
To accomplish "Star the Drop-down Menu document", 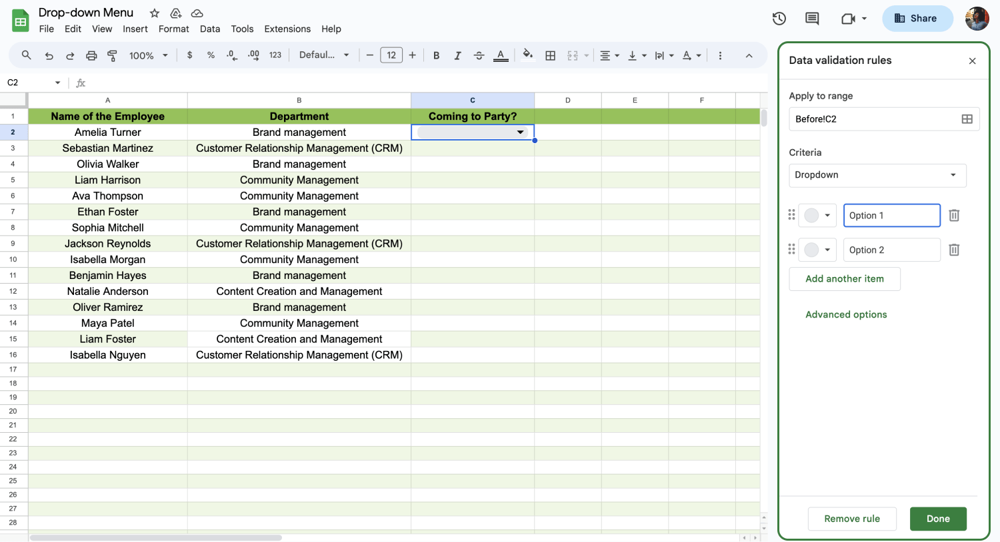I will 154,13.
